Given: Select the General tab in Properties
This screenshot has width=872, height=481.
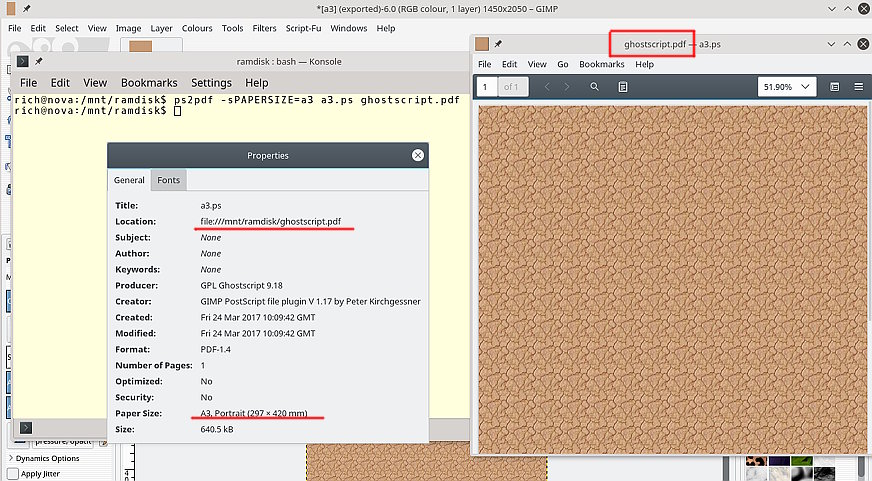Looking at the screenshot, I should (129, 180).
